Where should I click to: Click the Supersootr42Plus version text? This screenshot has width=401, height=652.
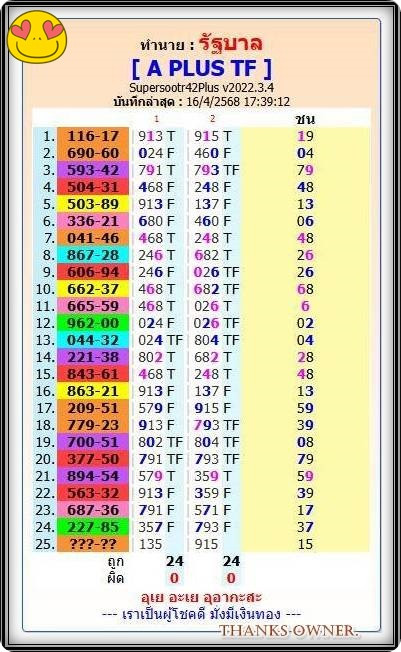(201, 88)
